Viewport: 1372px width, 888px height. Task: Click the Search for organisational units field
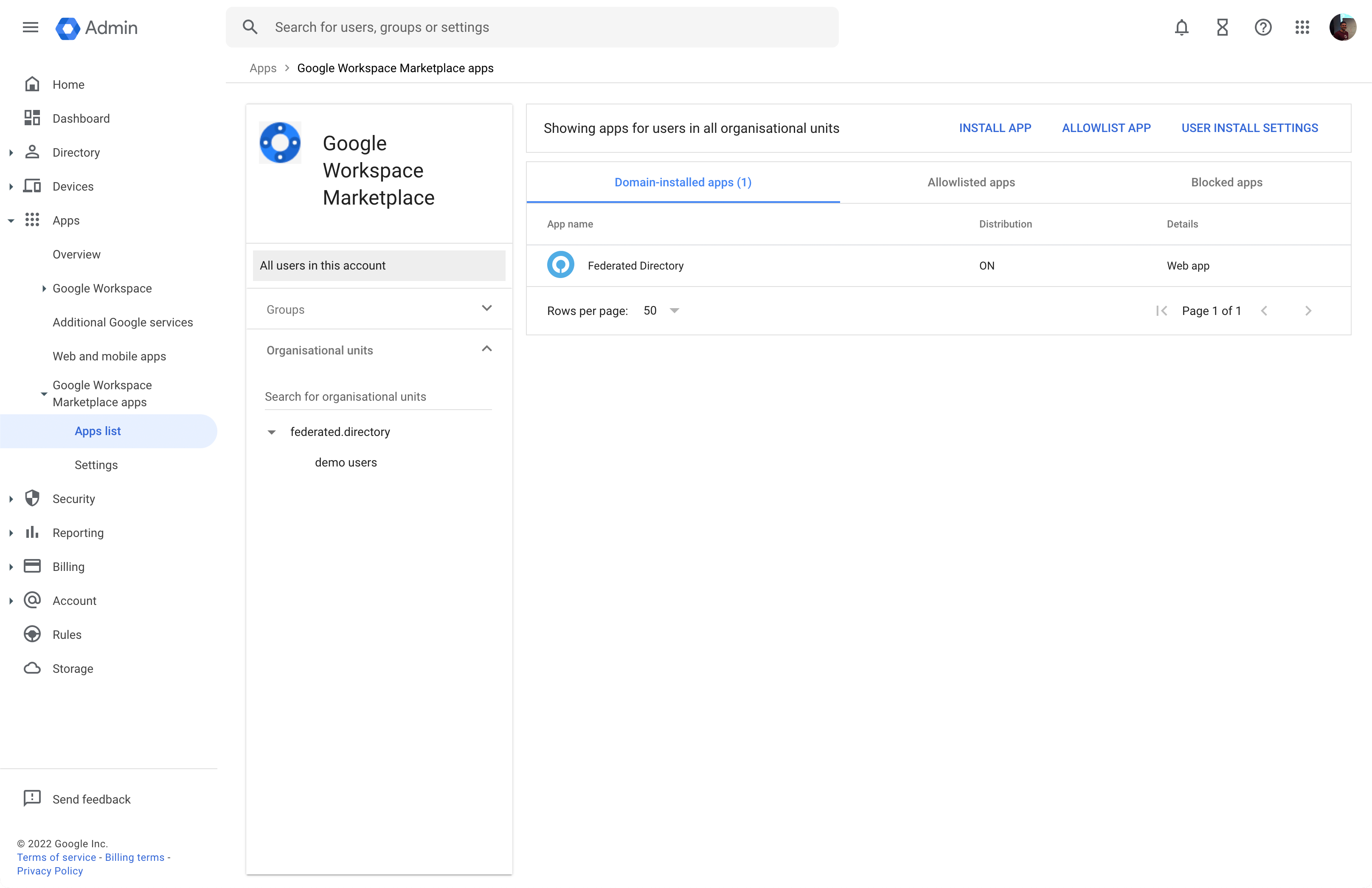tap(377, 396)
